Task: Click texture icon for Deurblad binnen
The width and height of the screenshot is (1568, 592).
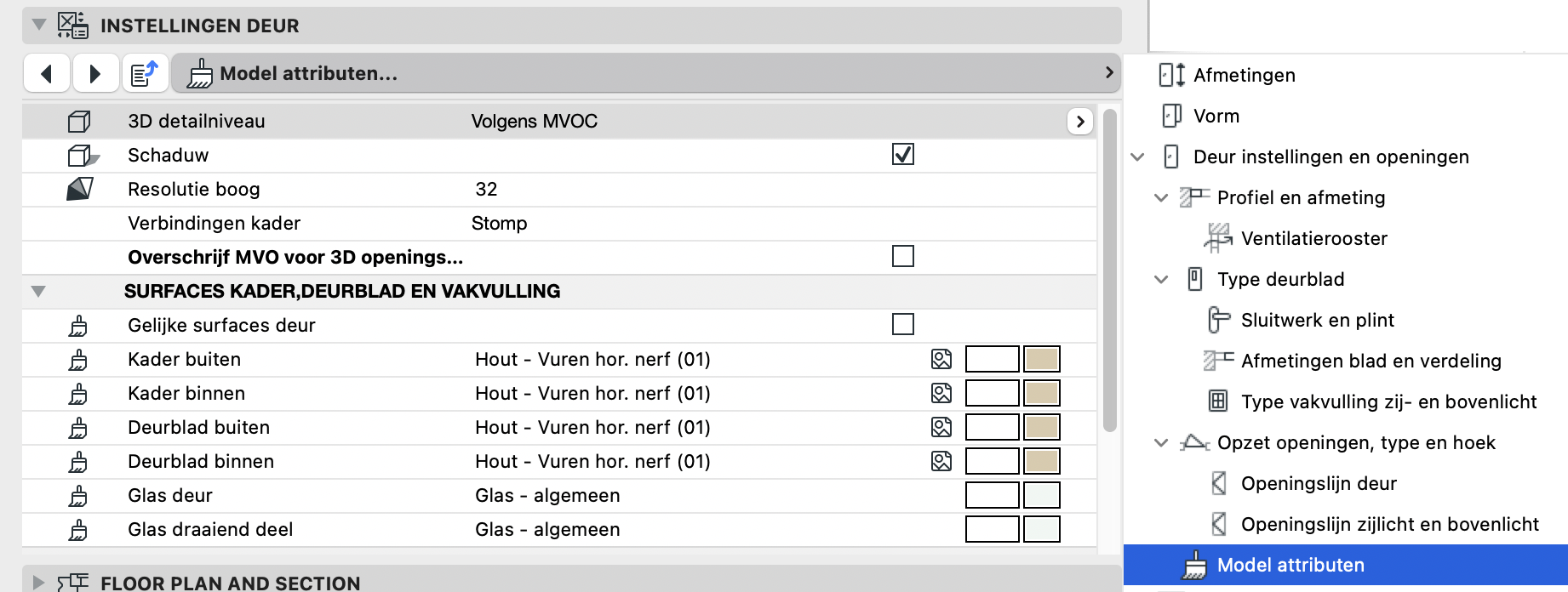Action: pyautogui.click(x=941, y=461)
